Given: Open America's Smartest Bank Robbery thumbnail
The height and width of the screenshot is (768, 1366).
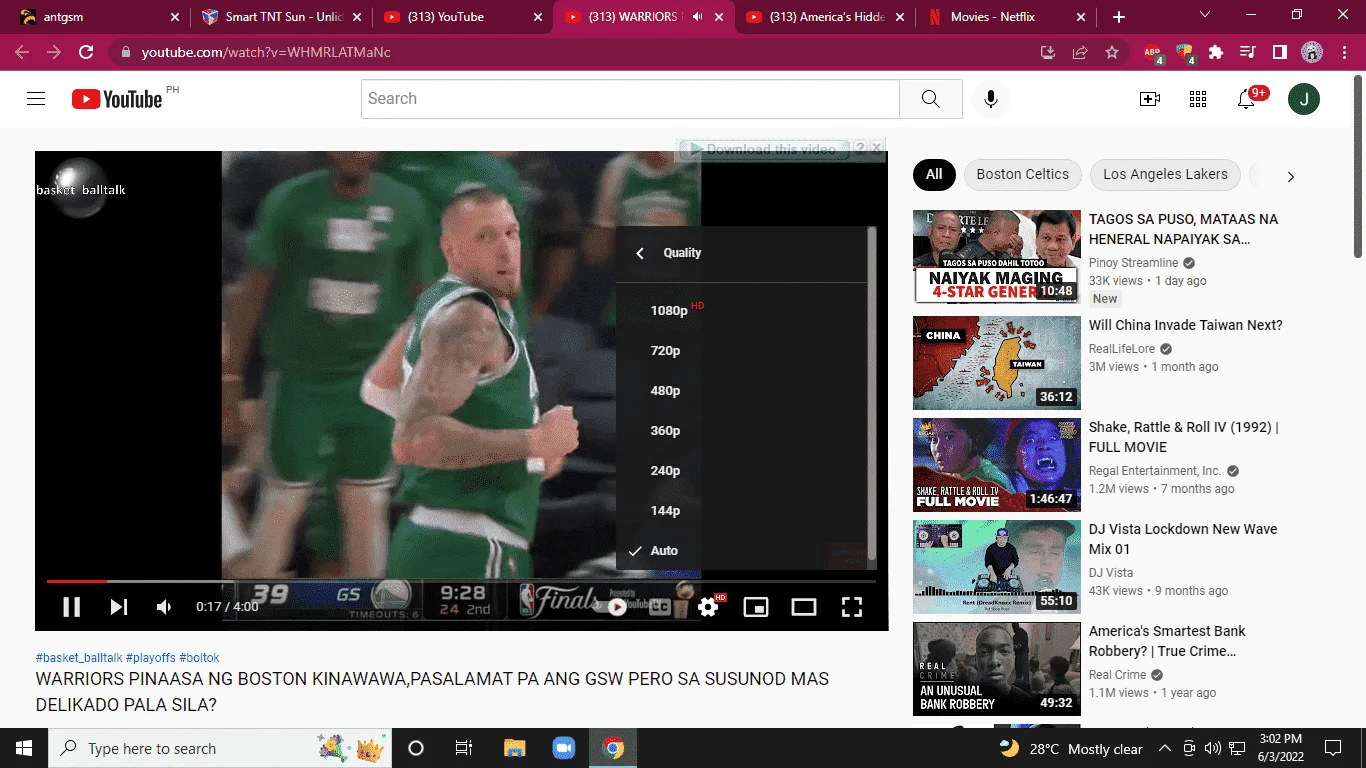Looking at the screenshot, I should click(x=997, y=669).
